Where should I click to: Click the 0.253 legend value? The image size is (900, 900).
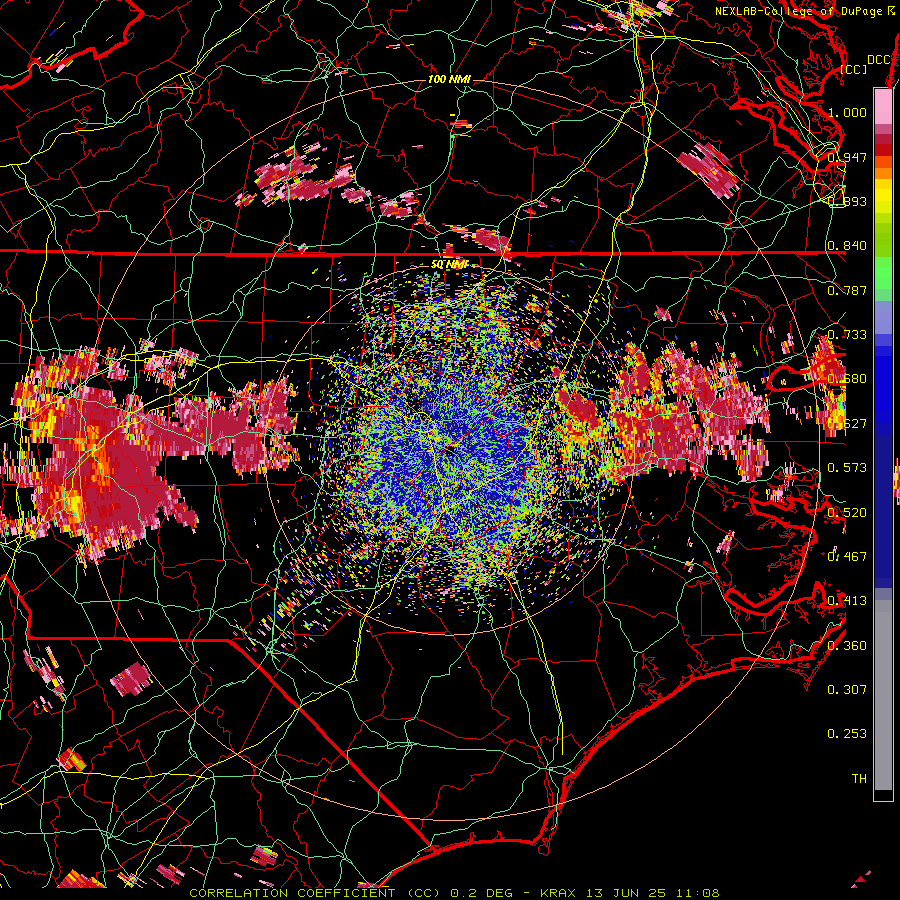pos(847,734)
